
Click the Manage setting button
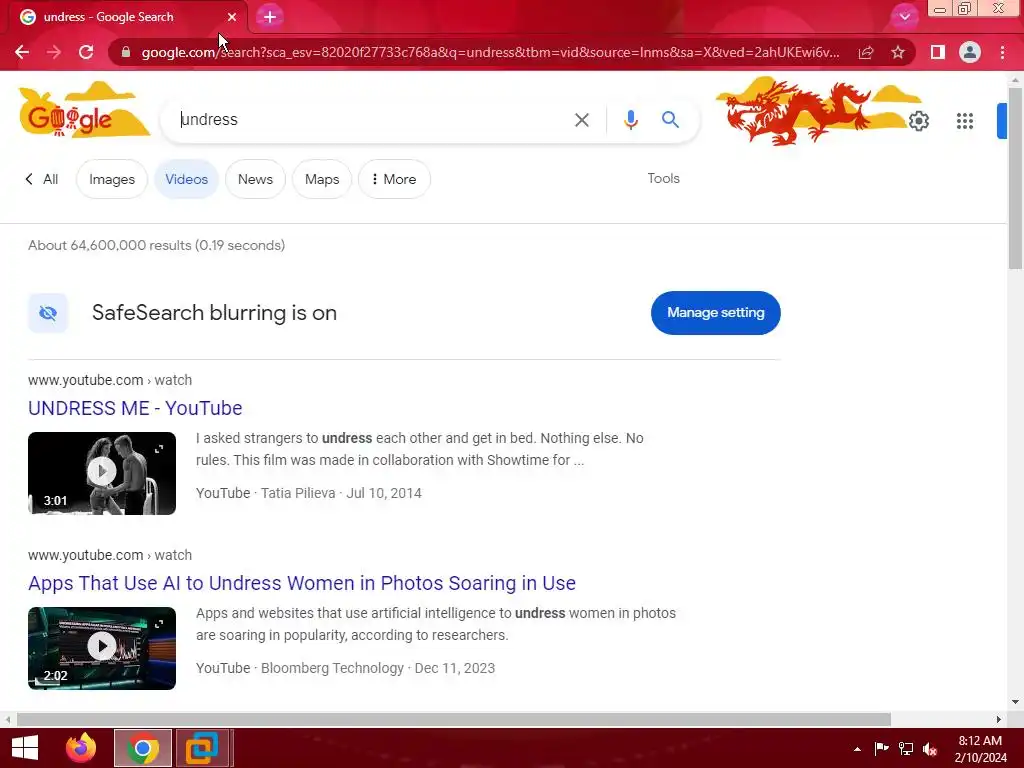pyautogui.click(x=716, y=313)
